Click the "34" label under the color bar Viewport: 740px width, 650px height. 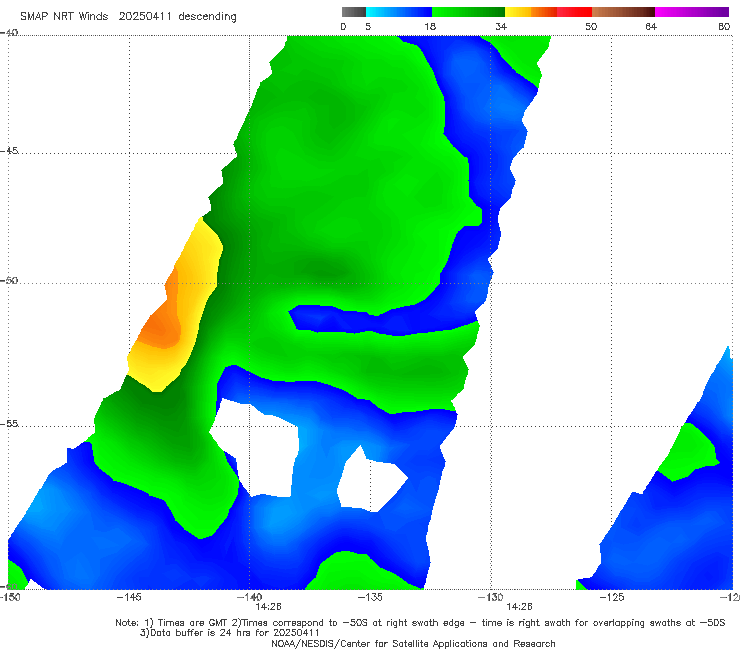point(501,27)
